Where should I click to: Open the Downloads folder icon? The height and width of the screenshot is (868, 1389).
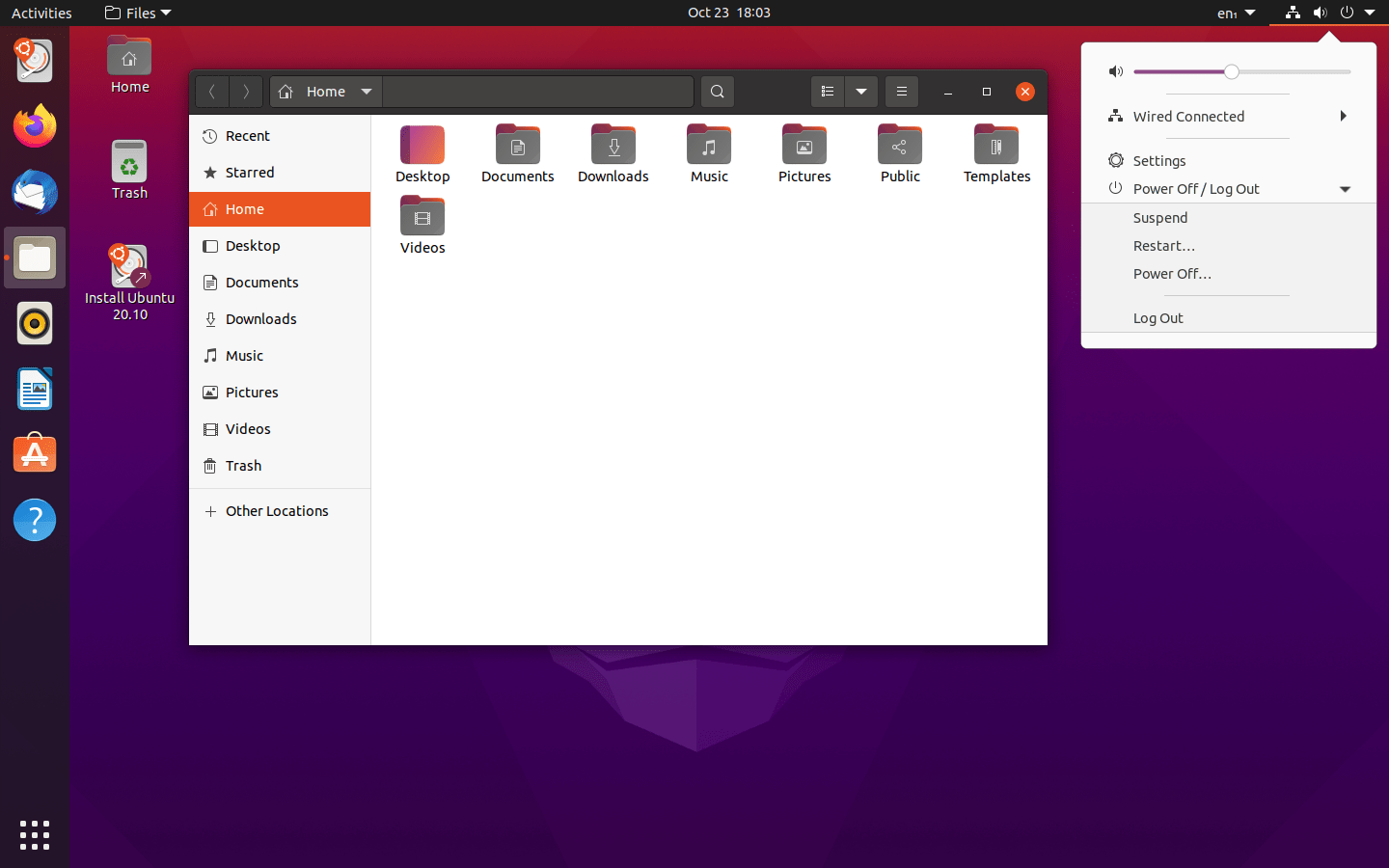pos(613,153)
